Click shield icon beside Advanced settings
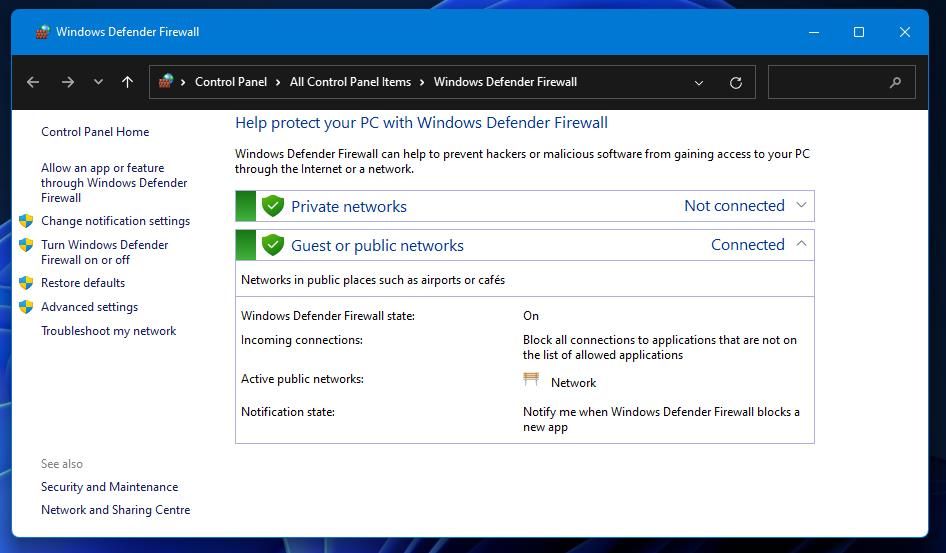The height and width of the screenshot is (553, 946). click(x=26, y=307)
